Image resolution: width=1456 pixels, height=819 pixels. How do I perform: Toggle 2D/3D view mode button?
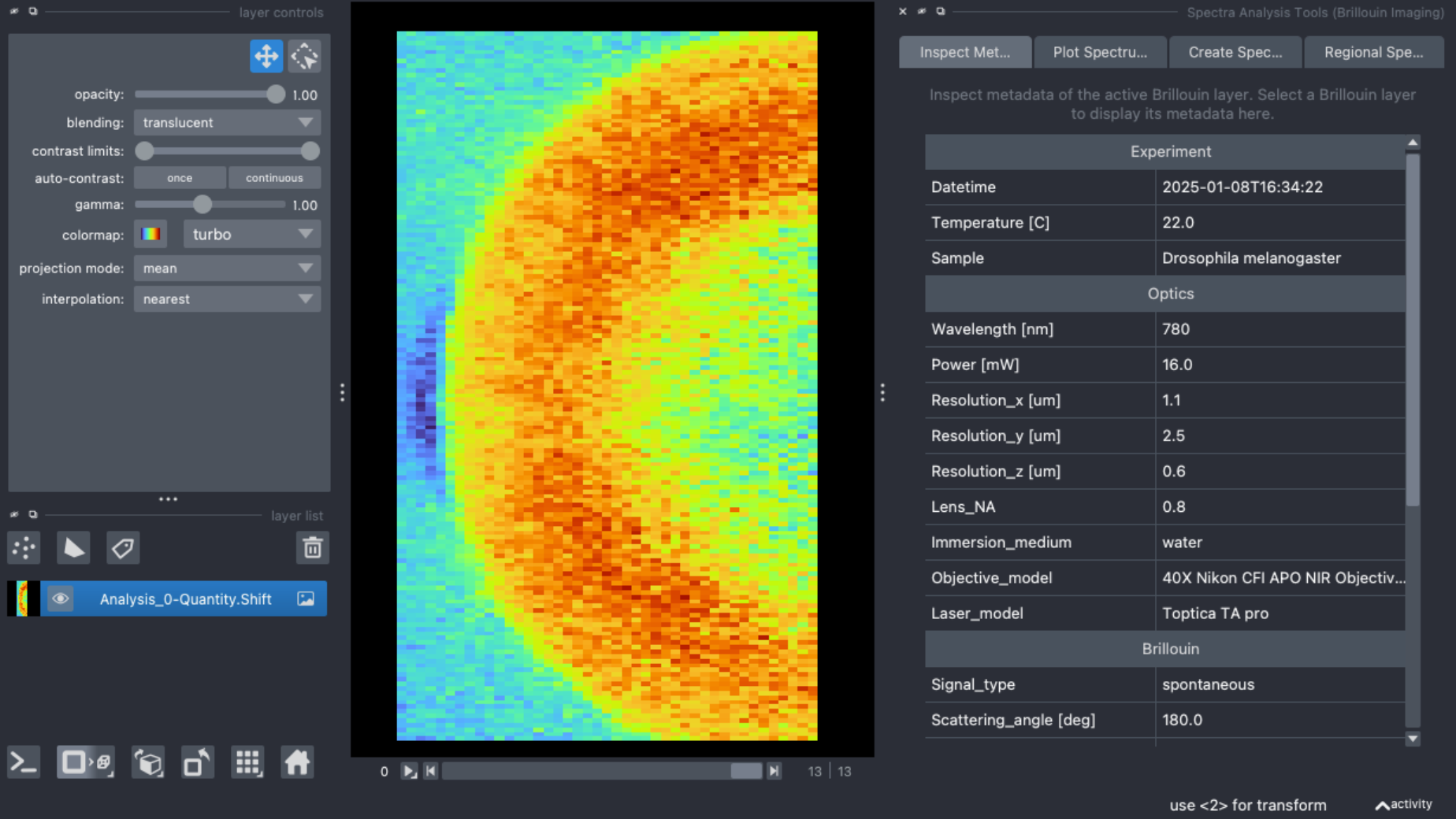coord(85,762)
